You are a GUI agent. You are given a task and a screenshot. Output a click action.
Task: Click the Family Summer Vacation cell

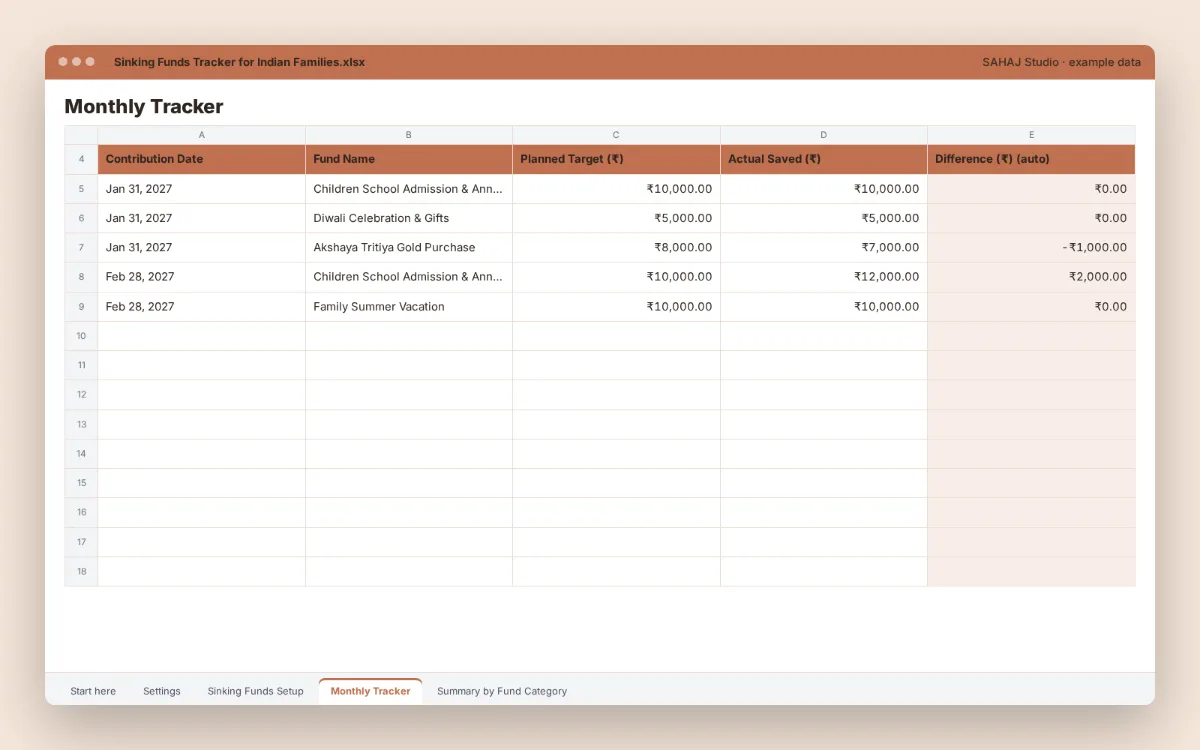409,306
